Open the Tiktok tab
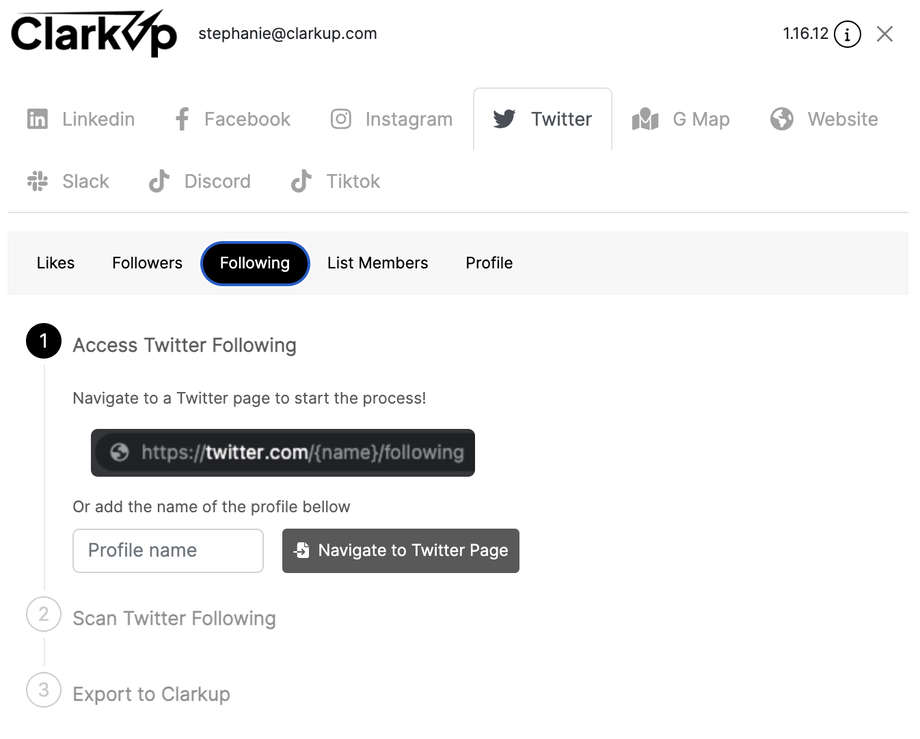 point(335,182)
